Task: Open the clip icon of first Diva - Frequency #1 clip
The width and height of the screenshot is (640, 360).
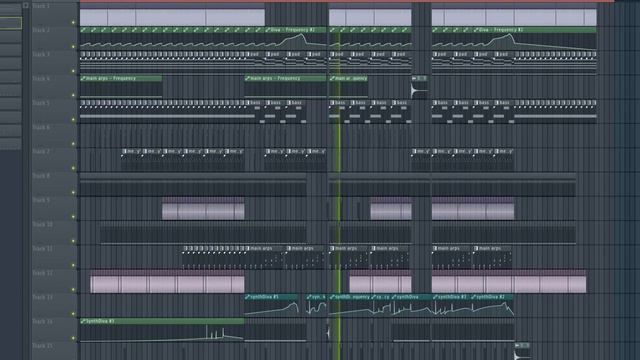Action: click(x=268, y=30)
